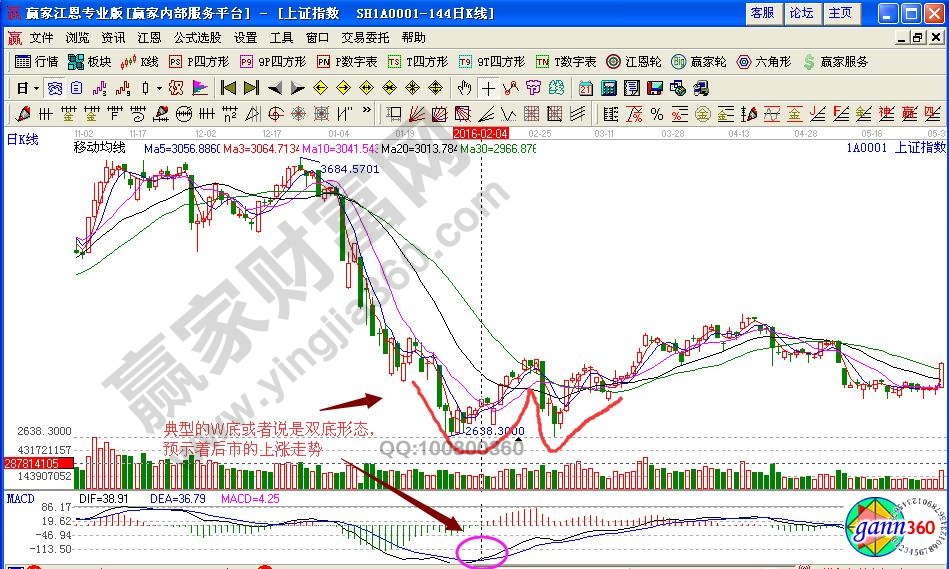Select the Gann fan angle tool
Screen dimensions: 949x569
pyautogui.click(x=416, y=113)
